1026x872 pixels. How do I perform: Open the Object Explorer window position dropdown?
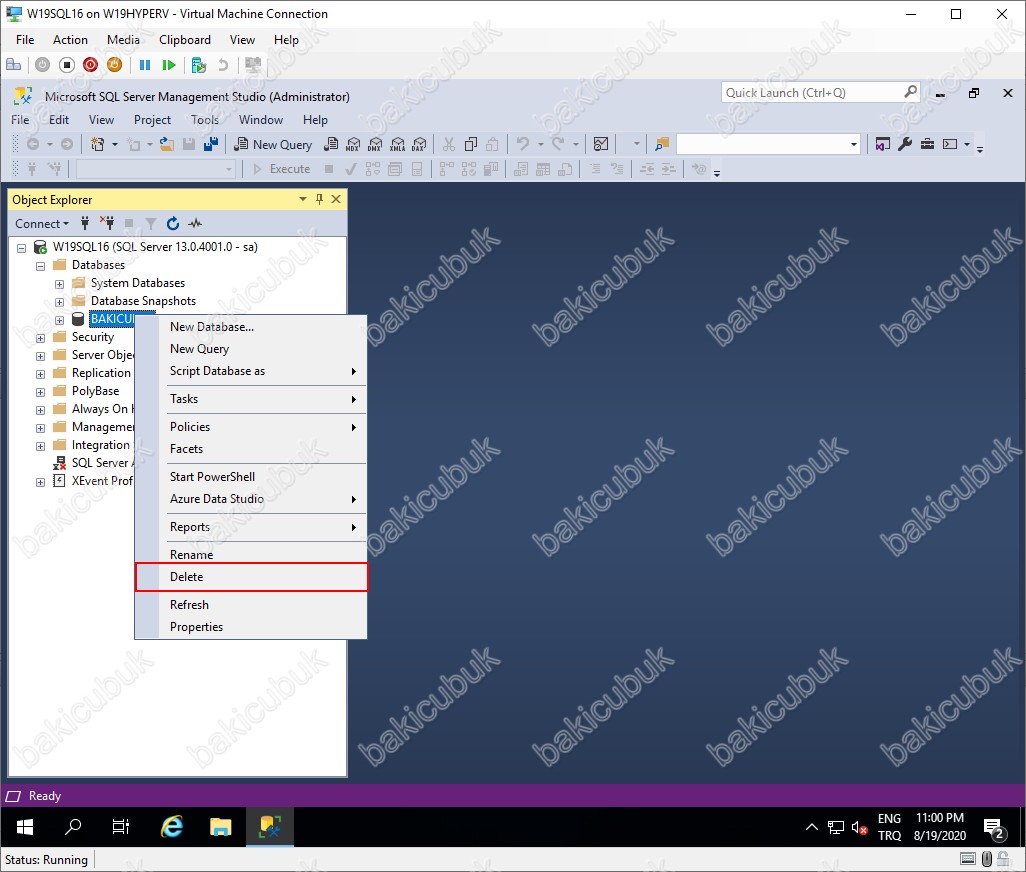pos(302,199)
